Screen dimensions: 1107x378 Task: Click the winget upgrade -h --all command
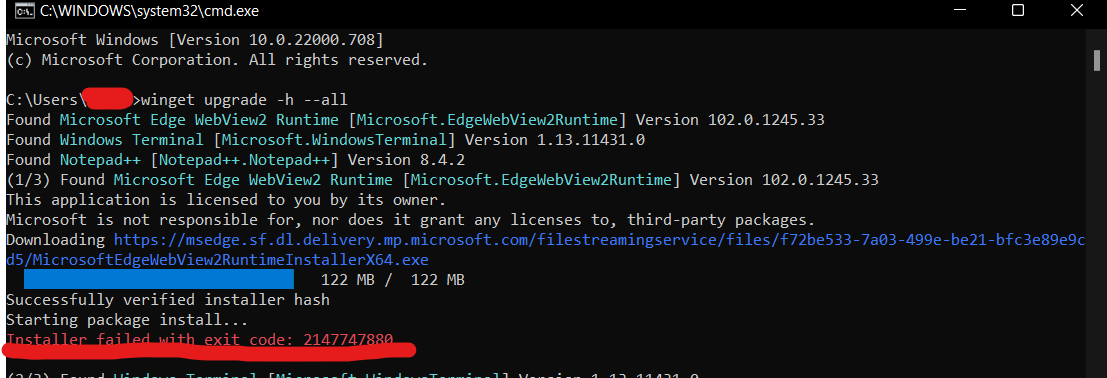coord(244,100)
